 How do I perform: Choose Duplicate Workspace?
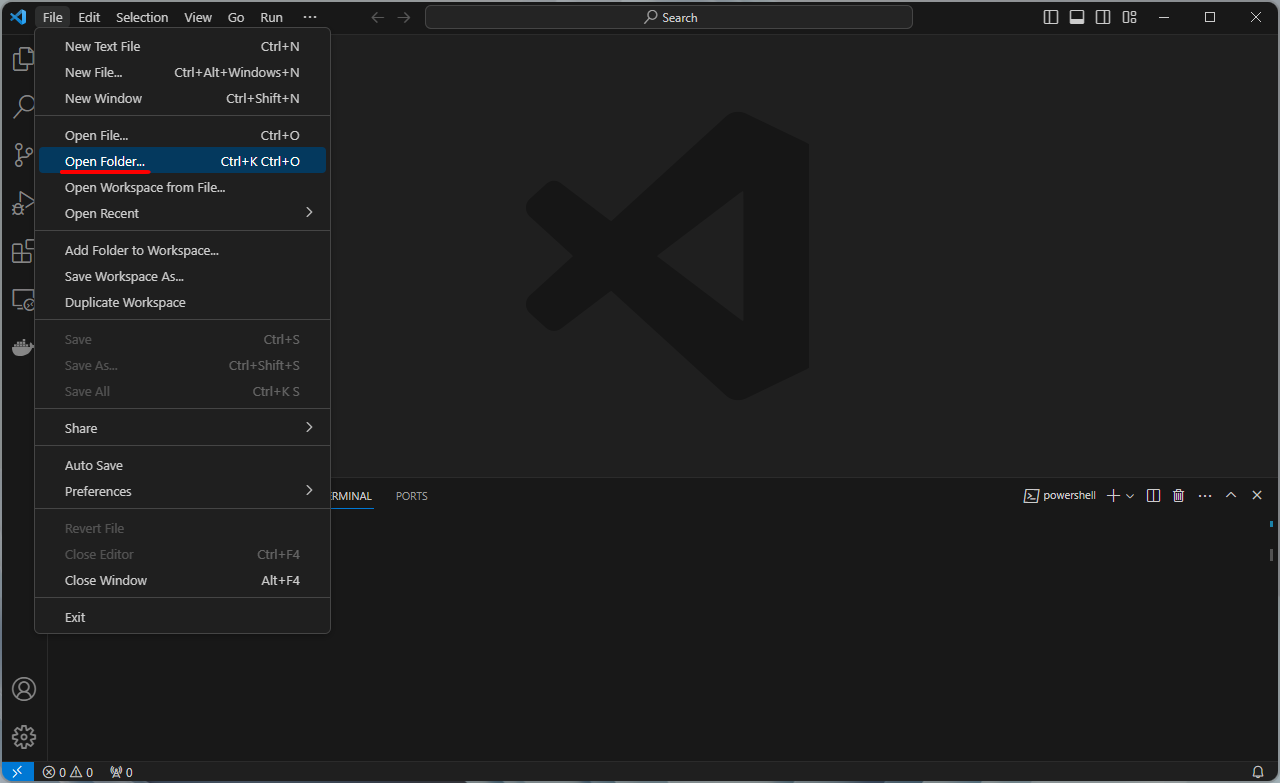(x=182, y=302)
